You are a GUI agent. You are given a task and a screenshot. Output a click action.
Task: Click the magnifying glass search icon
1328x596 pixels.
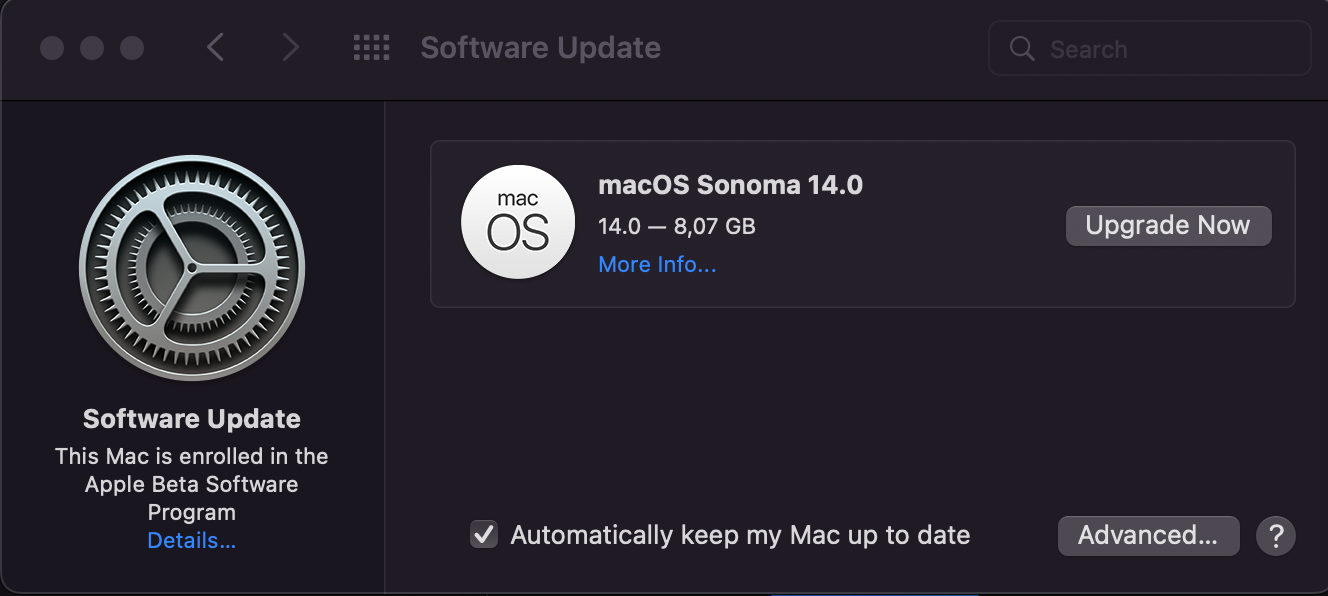[1022, 49]
